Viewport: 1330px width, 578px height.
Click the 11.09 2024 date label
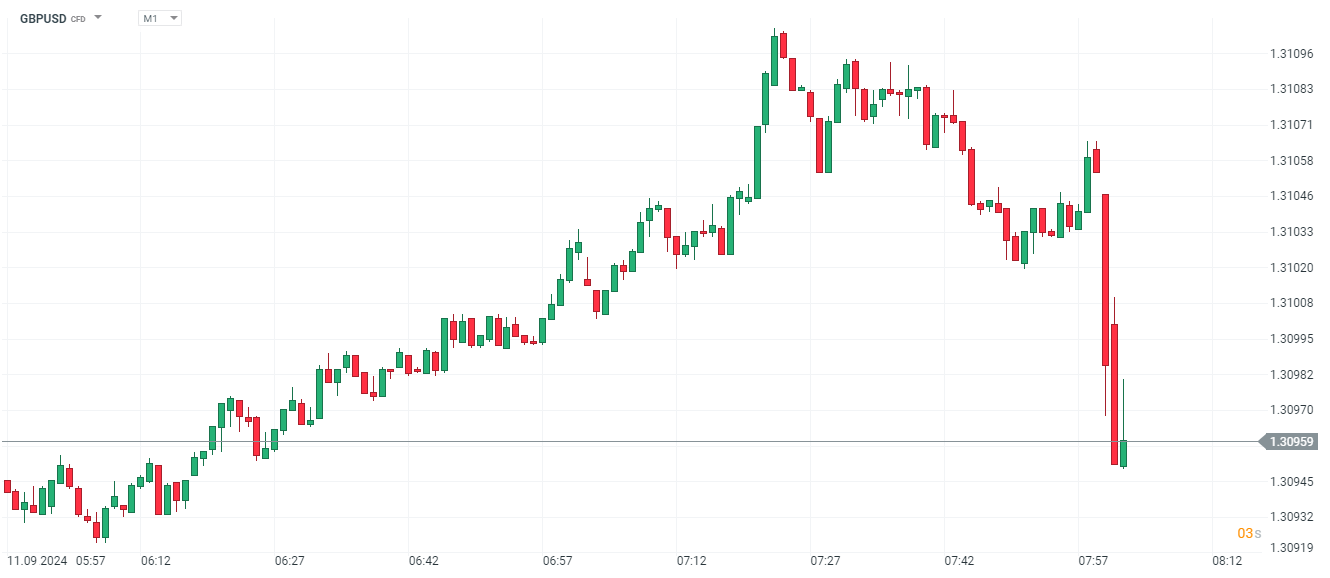37,562
